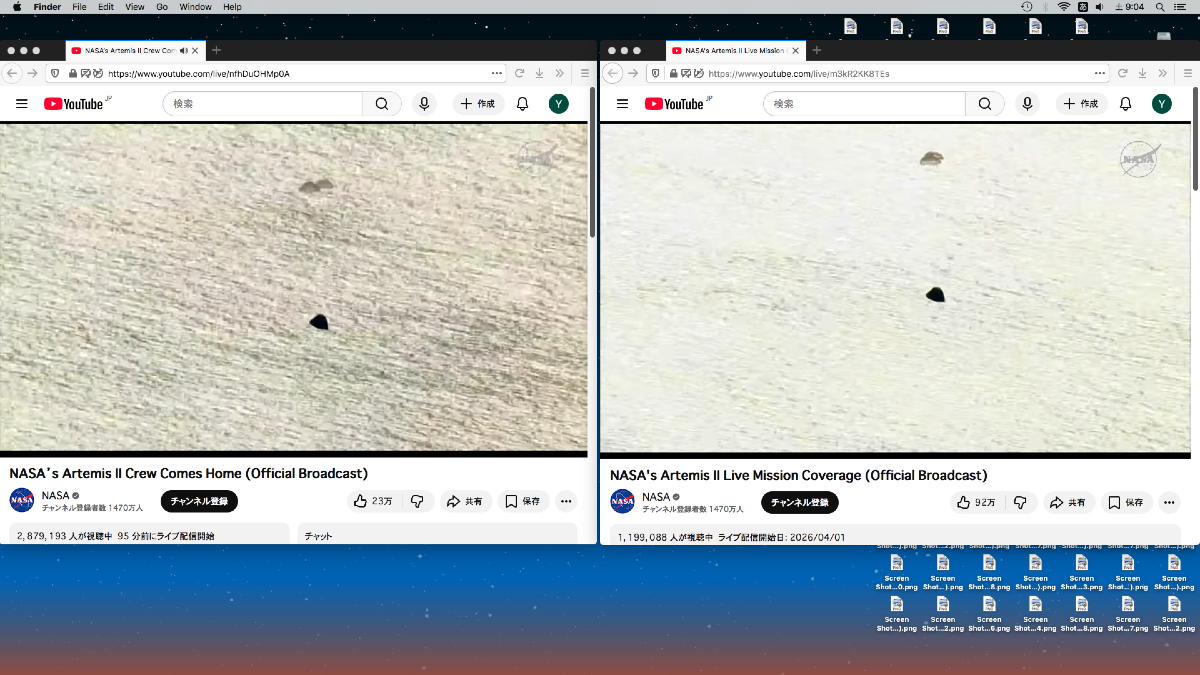The image size is (1200, 675).
Task: Show more toolbar tools in right browser
Action: tap(1163, 73)
